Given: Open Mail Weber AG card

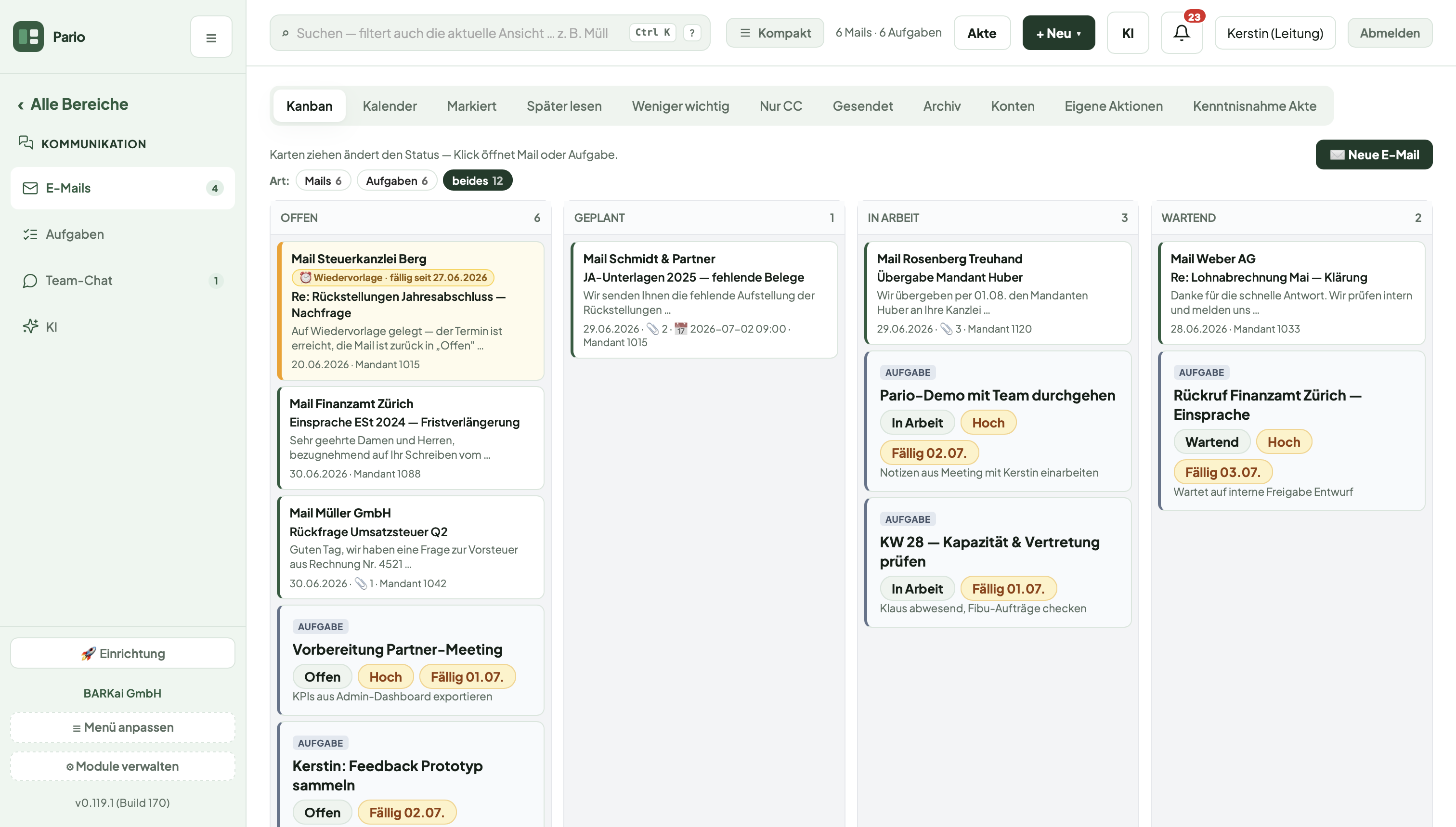Looking at the screenshot, I should point(1291,293).
